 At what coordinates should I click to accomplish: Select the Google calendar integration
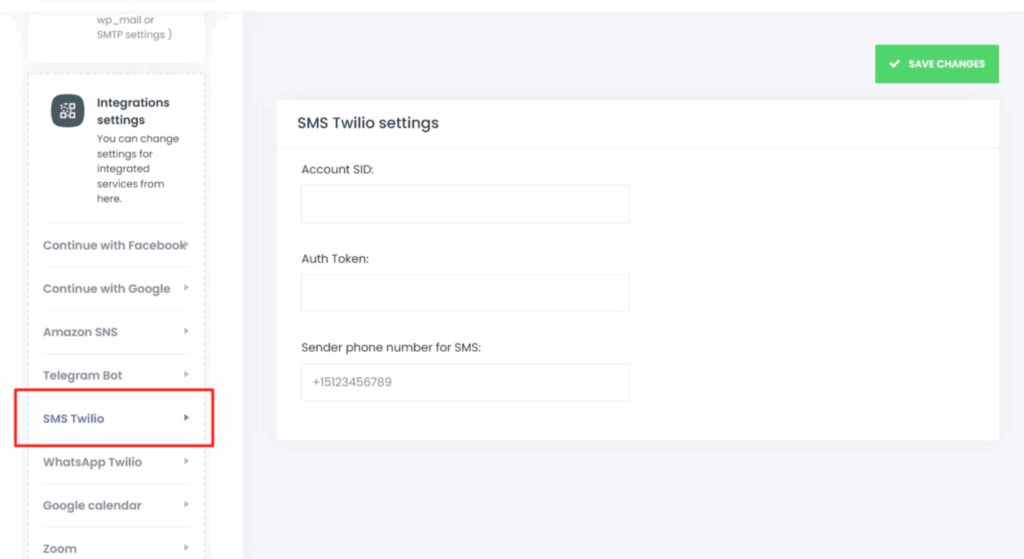click(116, 505)
